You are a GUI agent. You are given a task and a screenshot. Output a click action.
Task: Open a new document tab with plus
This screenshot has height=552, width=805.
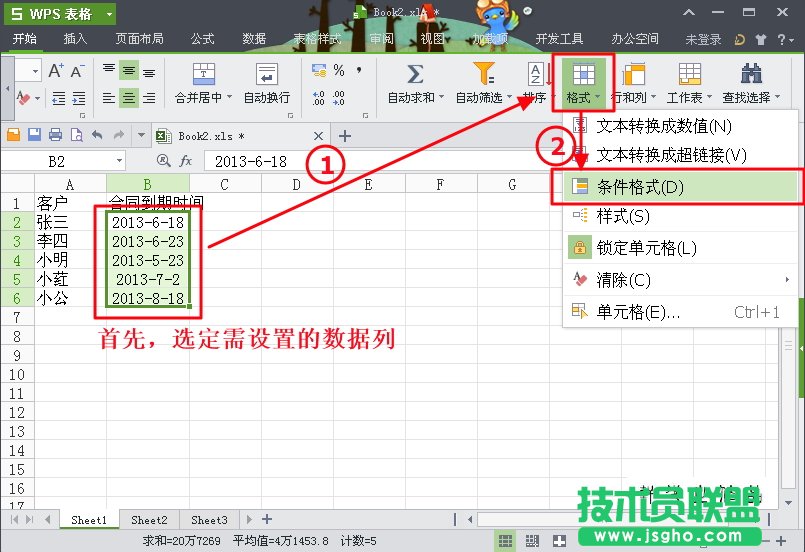coord(344,136)
